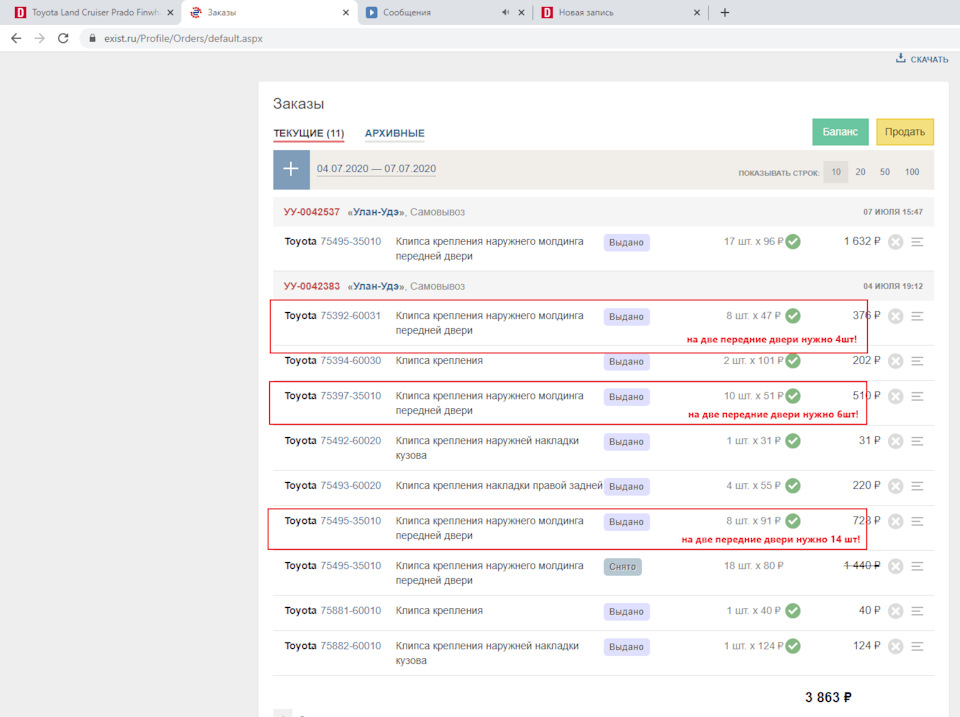Cancel the 75493-60020 order line
Viewport: 960px width, 717px height.
pyautogui.click(x=896, y=486)
